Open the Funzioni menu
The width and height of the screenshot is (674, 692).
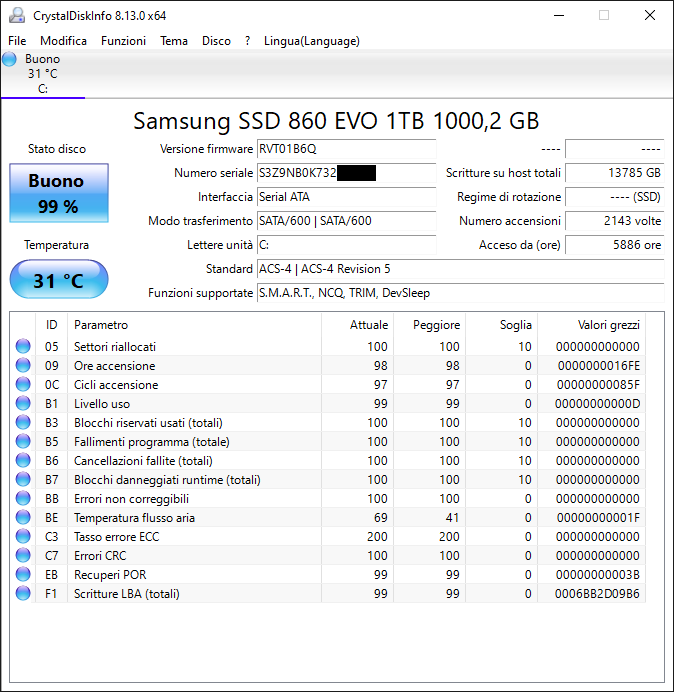[x=123, y=41]
